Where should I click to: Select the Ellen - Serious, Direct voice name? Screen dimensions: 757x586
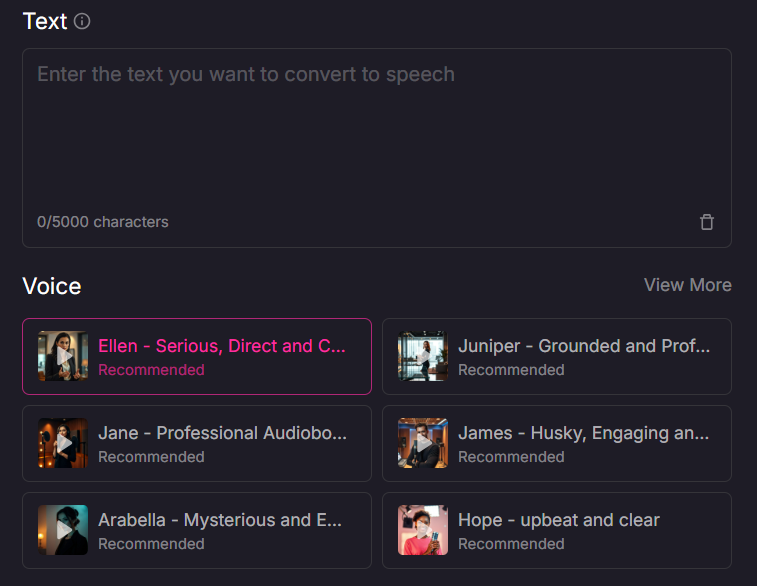(222, 346)
